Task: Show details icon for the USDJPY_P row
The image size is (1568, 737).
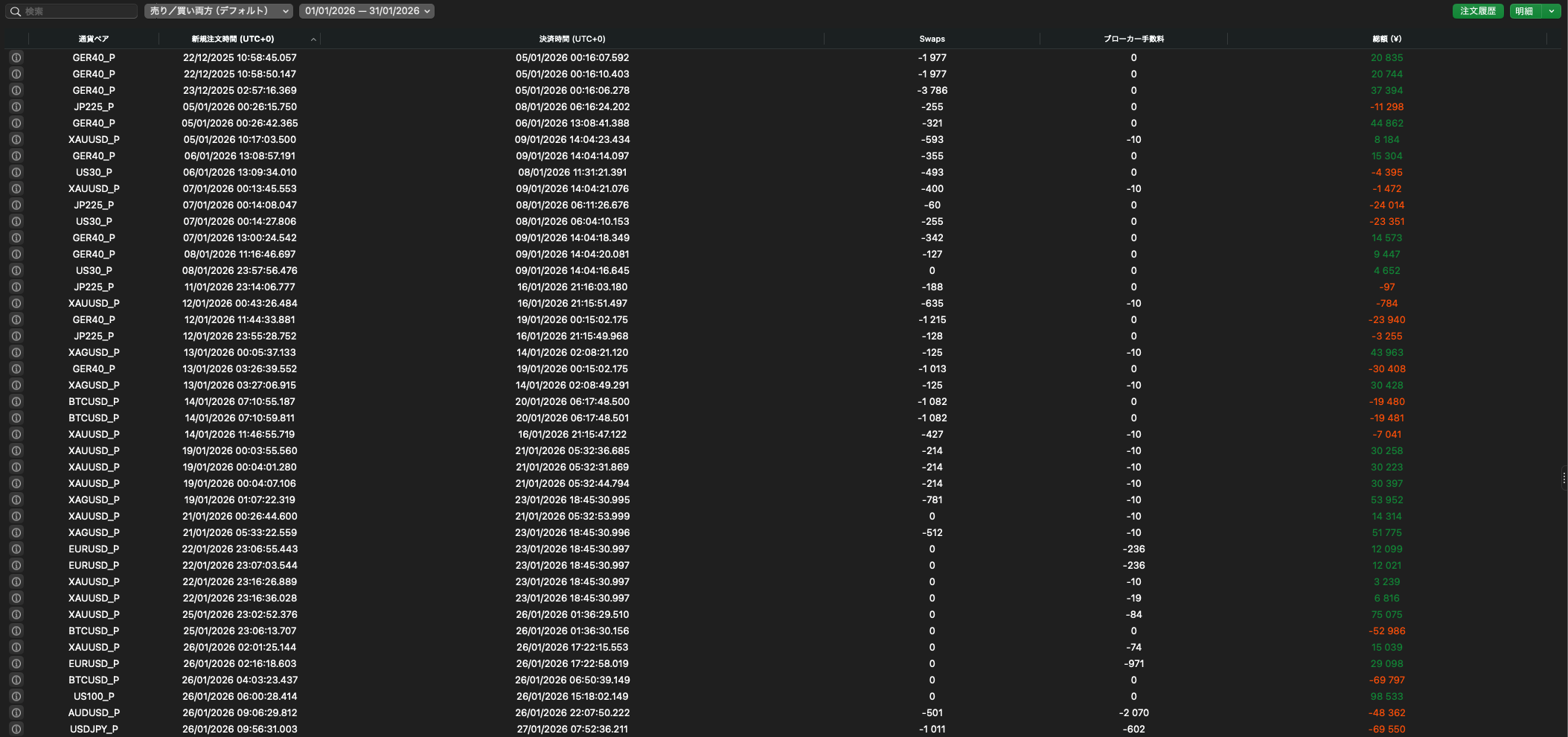Action: click(x=16, y=729)
